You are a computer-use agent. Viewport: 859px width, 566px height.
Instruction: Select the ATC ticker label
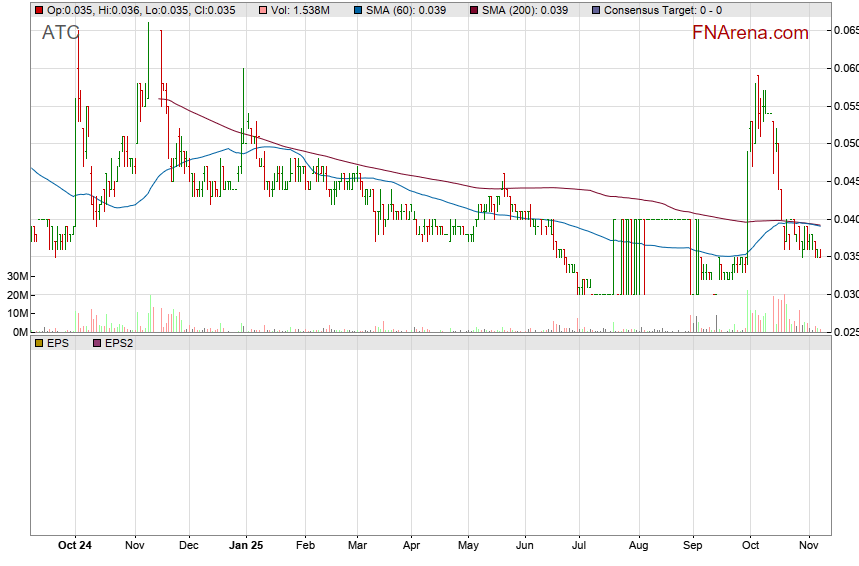pyautogui.click(x=60, y=33)
